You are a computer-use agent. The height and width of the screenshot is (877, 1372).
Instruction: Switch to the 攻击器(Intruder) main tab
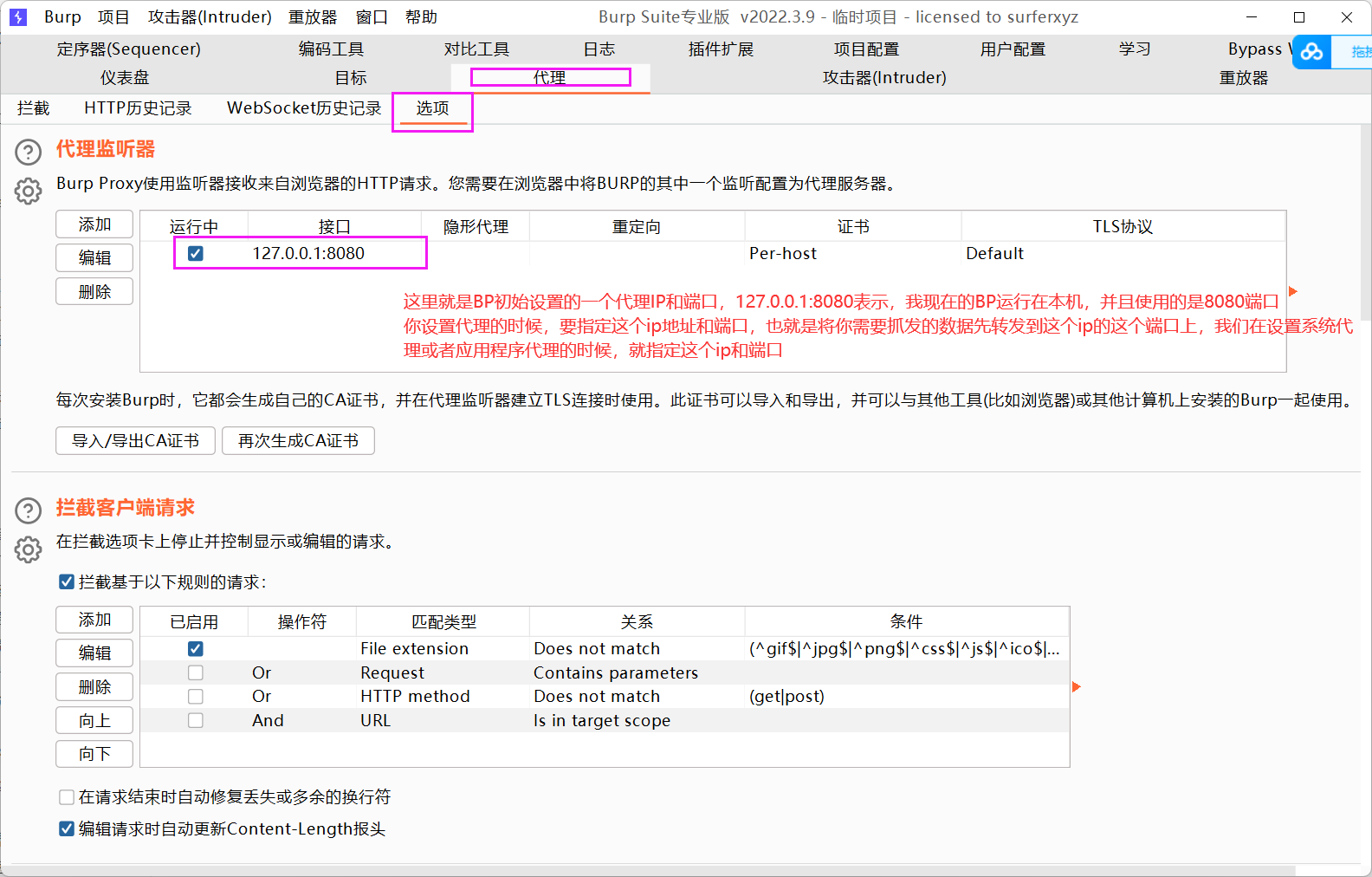884,78
